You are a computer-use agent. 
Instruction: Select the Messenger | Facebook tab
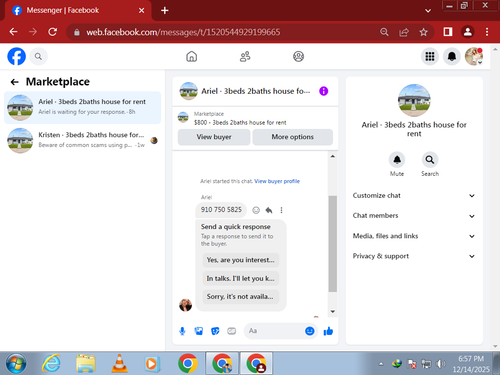pyautogui.click(x=78, y=11)
